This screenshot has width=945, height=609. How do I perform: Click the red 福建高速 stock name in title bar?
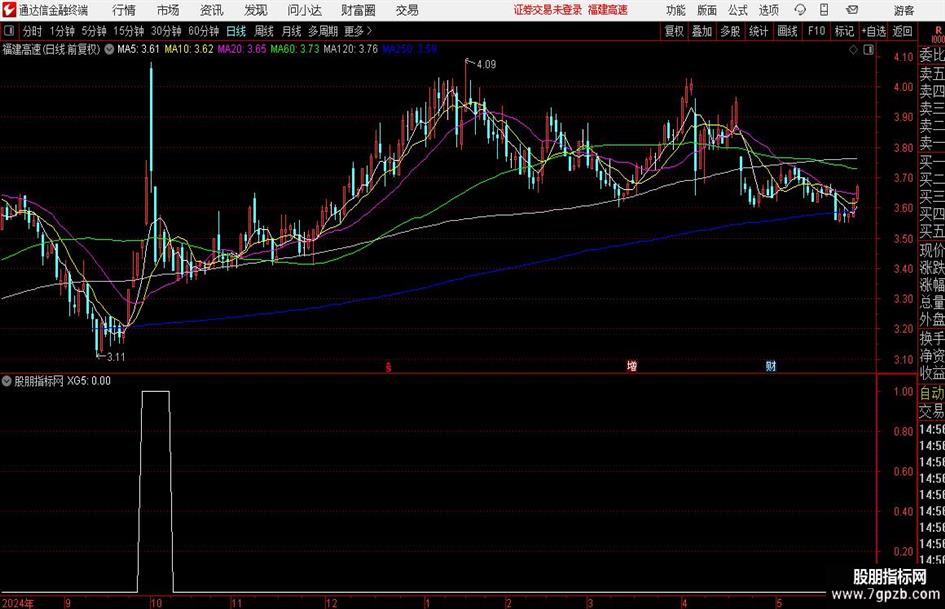[x=608, y=10]
